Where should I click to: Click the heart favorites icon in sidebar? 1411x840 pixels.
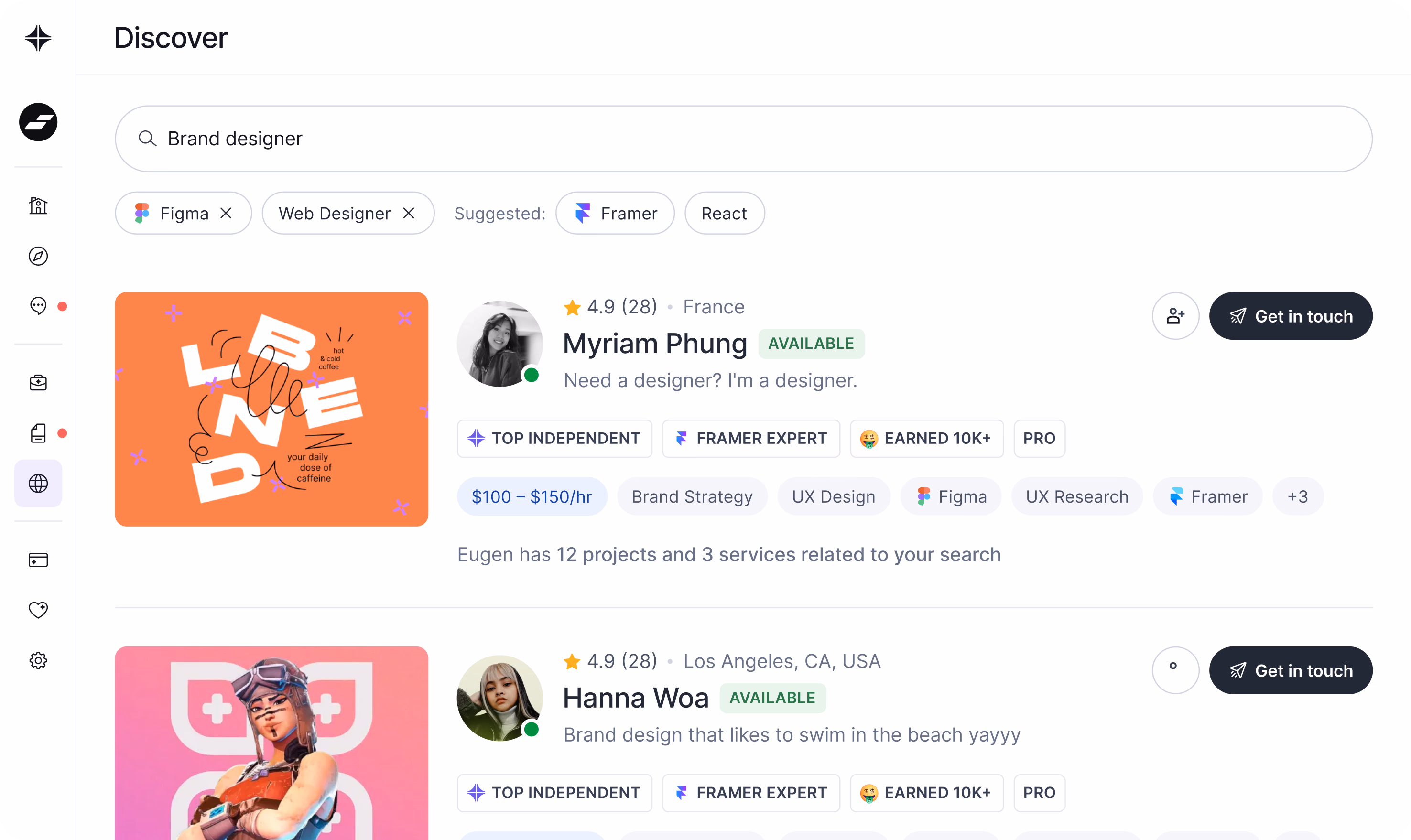pos(38,610)
